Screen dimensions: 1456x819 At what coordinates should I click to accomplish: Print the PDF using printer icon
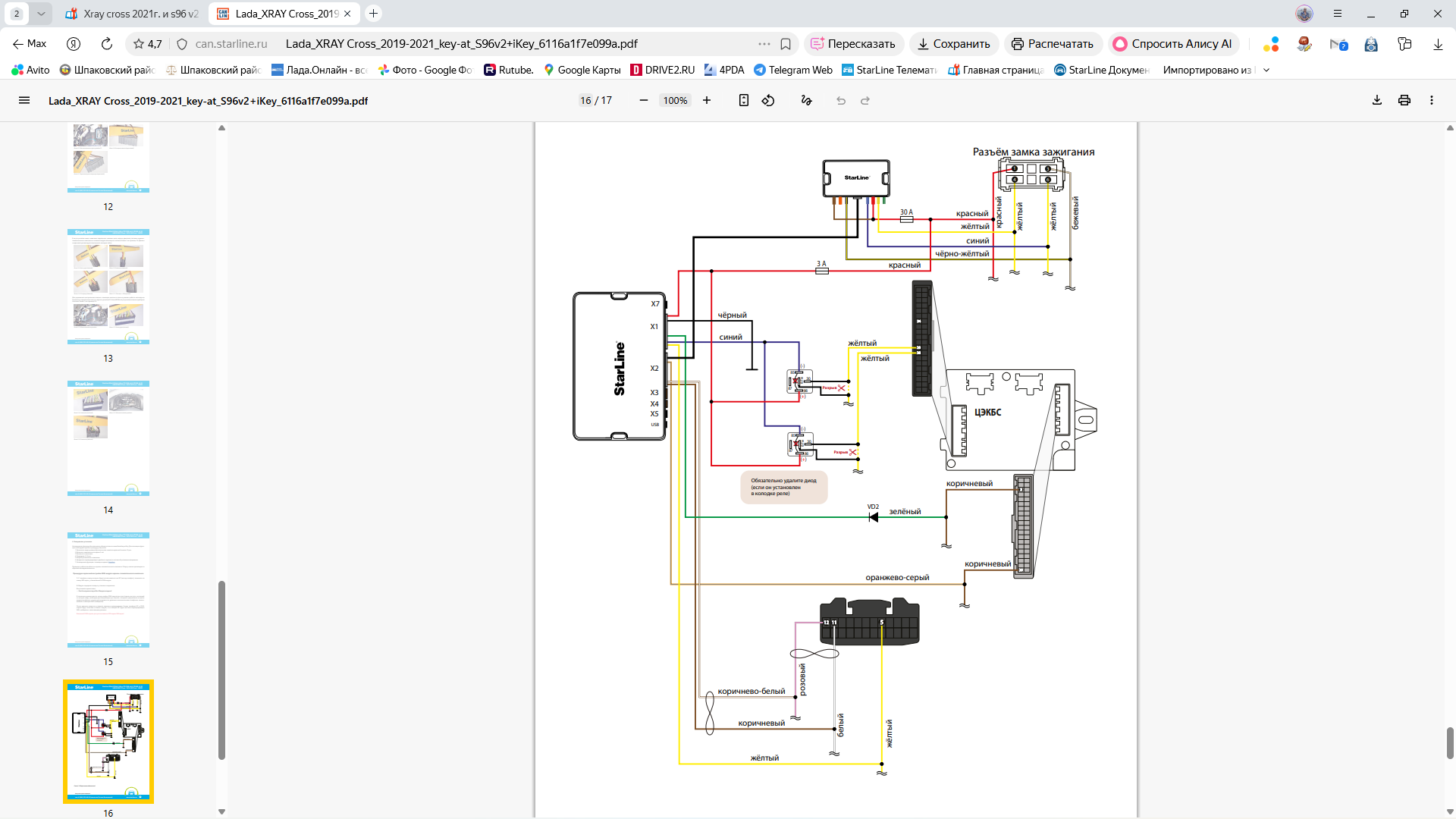click(1404, 100)
